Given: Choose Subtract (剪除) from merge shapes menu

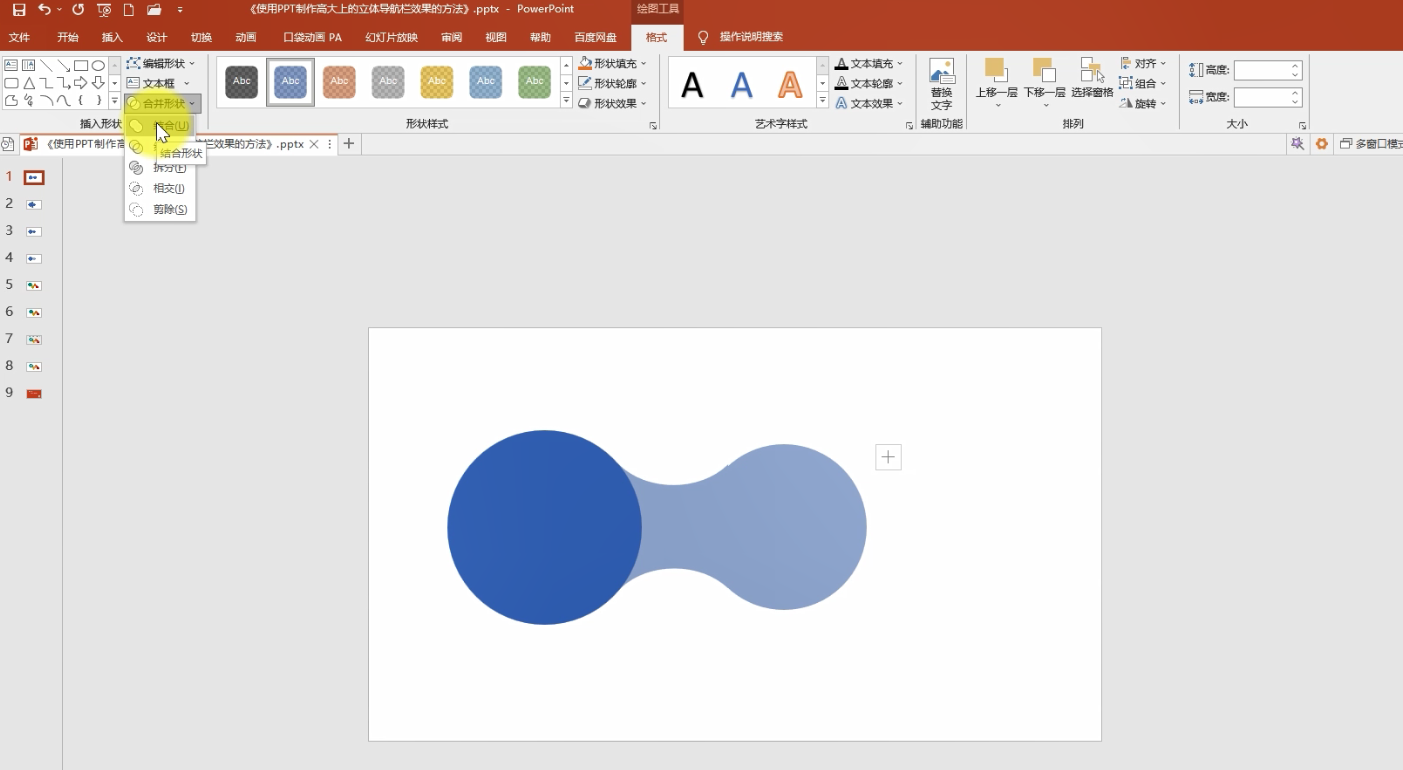Looking at the screenshot, I should (167, 210).
